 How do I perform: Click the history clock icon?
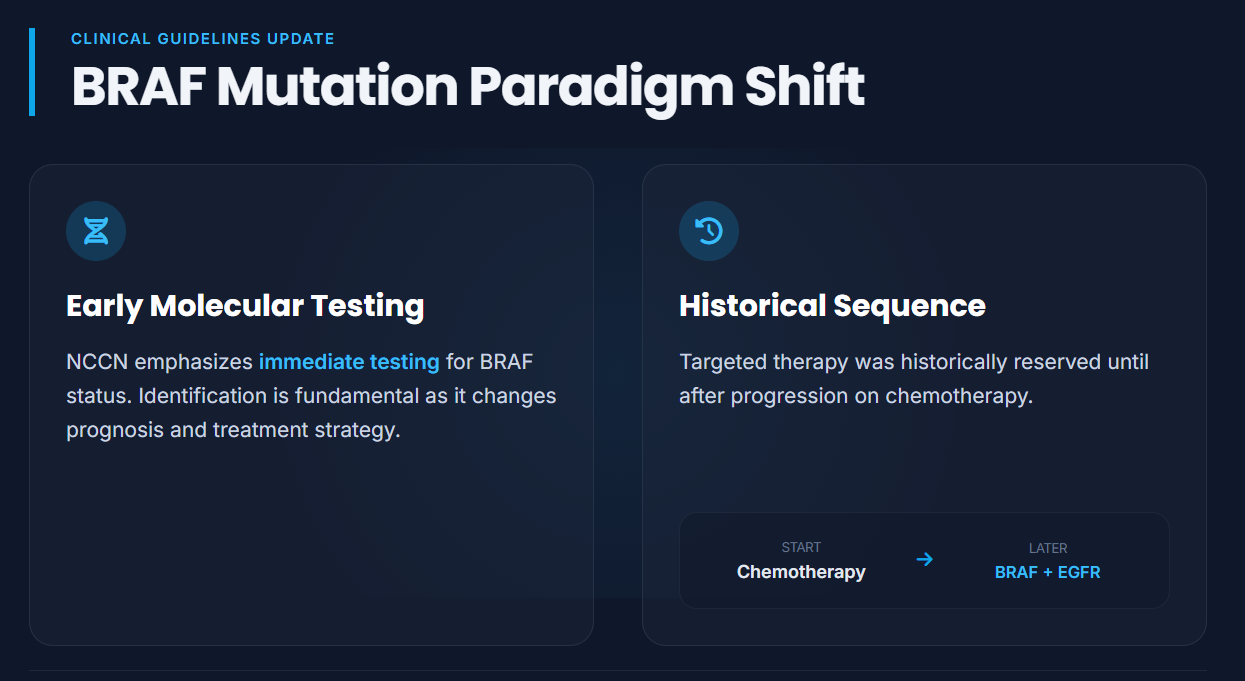coord(708,231)
